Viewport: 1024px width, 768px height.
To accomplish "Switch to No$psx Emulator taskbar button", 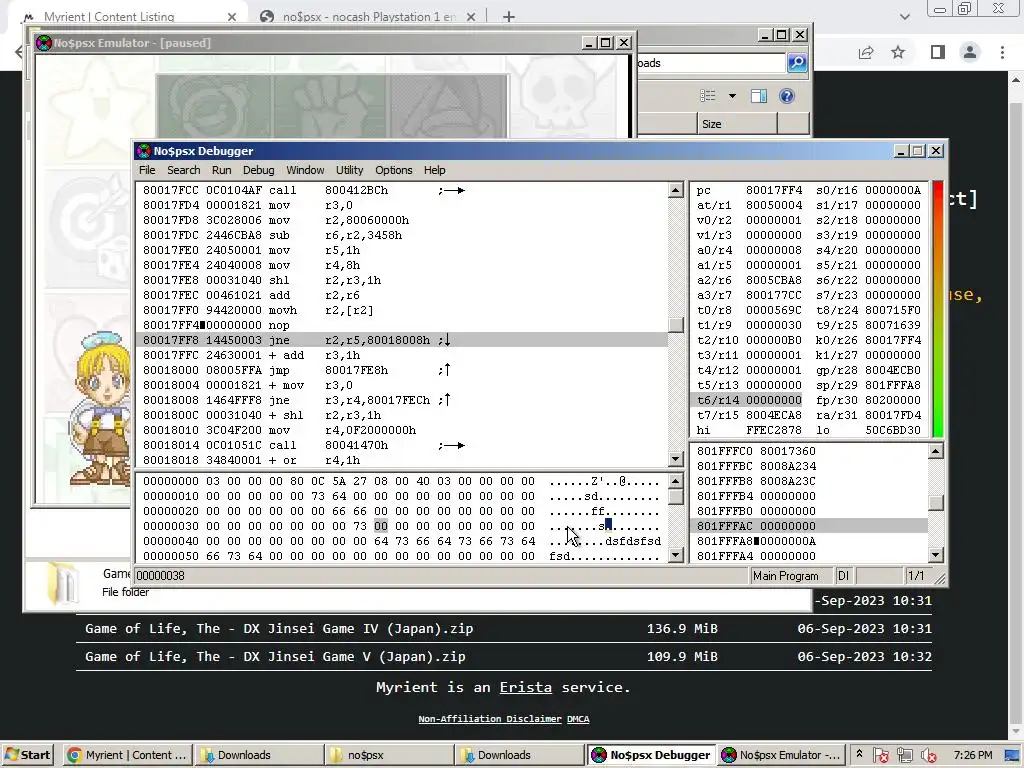I will coord(780,755).
